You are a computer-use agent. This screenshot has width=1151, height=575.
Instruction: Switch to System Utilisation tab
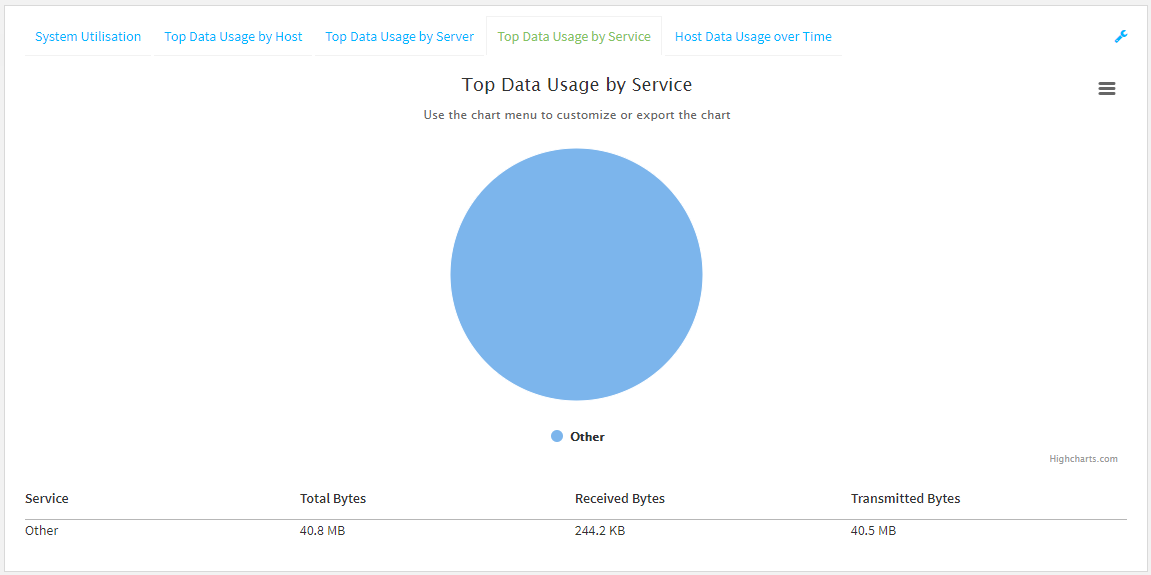[88, 37]
